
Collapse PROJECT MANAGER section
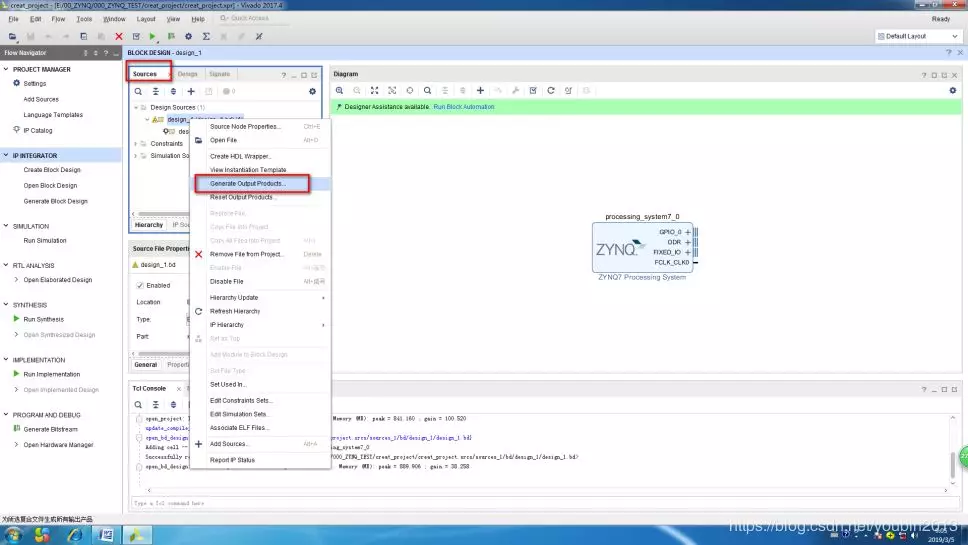(6, 69)
